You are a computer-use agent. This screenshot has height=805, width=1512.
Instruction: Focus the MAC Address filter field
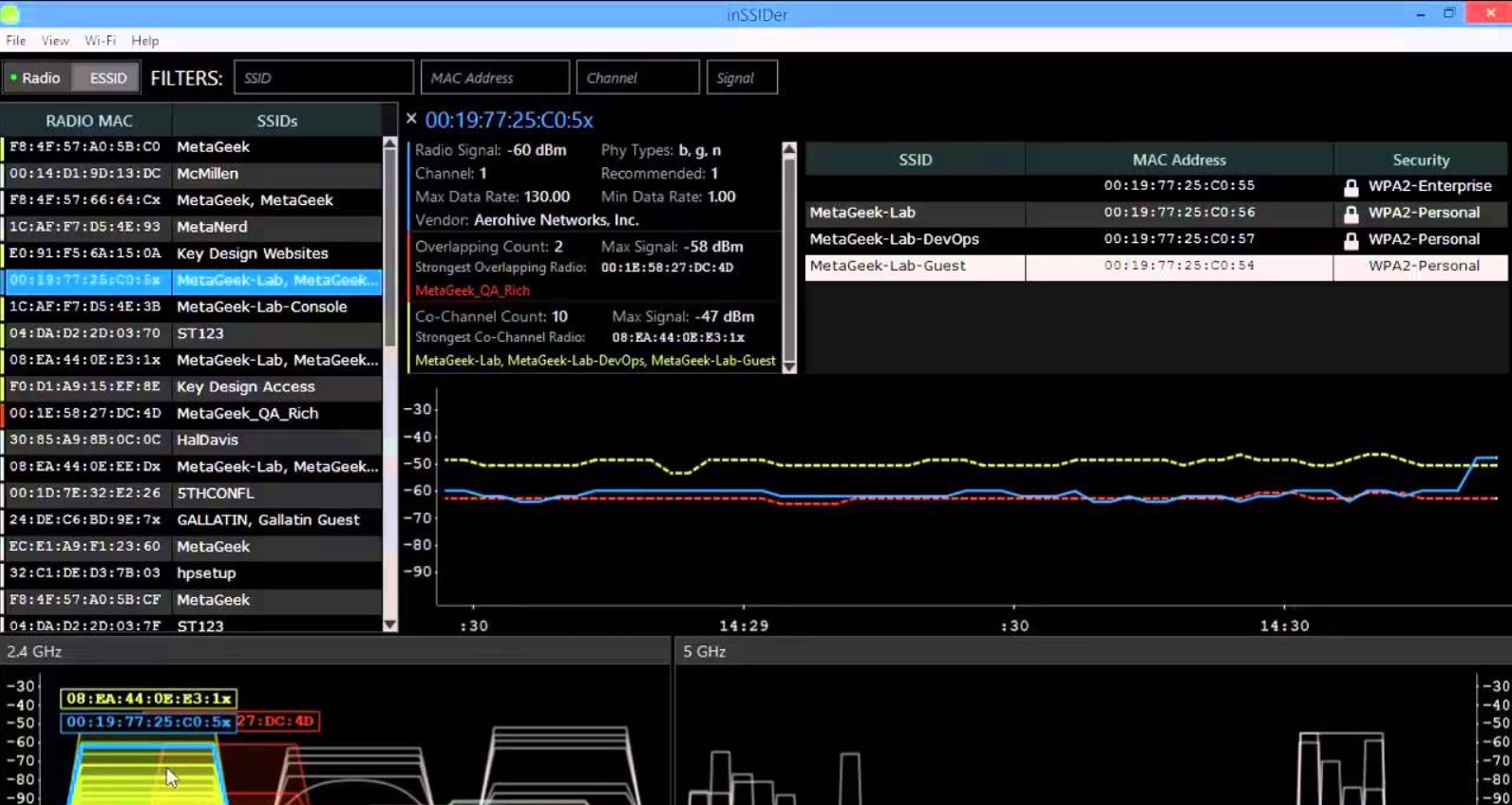point(495,78)
